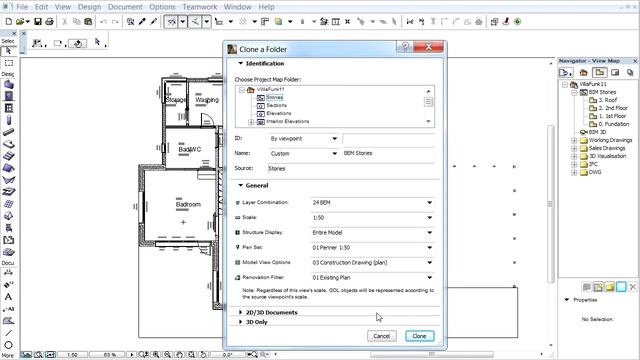
Task: Select Sections in Project Map folder list
Action: pos(276,105)
